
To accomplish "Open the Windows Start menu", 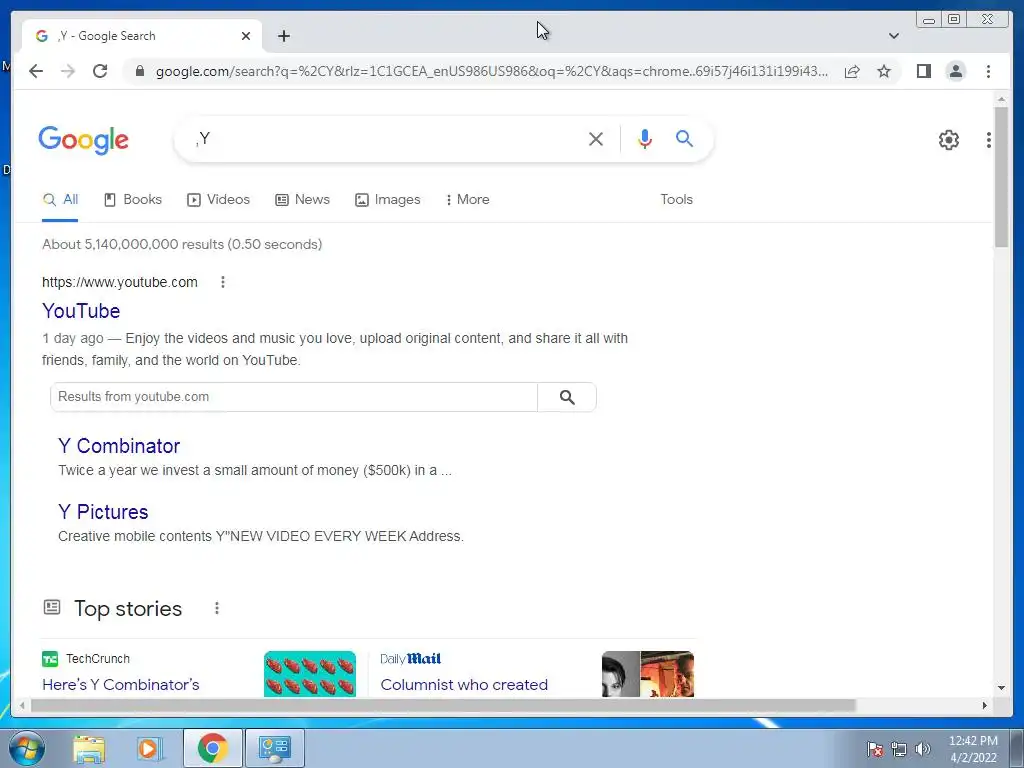I will coord(26,748).
